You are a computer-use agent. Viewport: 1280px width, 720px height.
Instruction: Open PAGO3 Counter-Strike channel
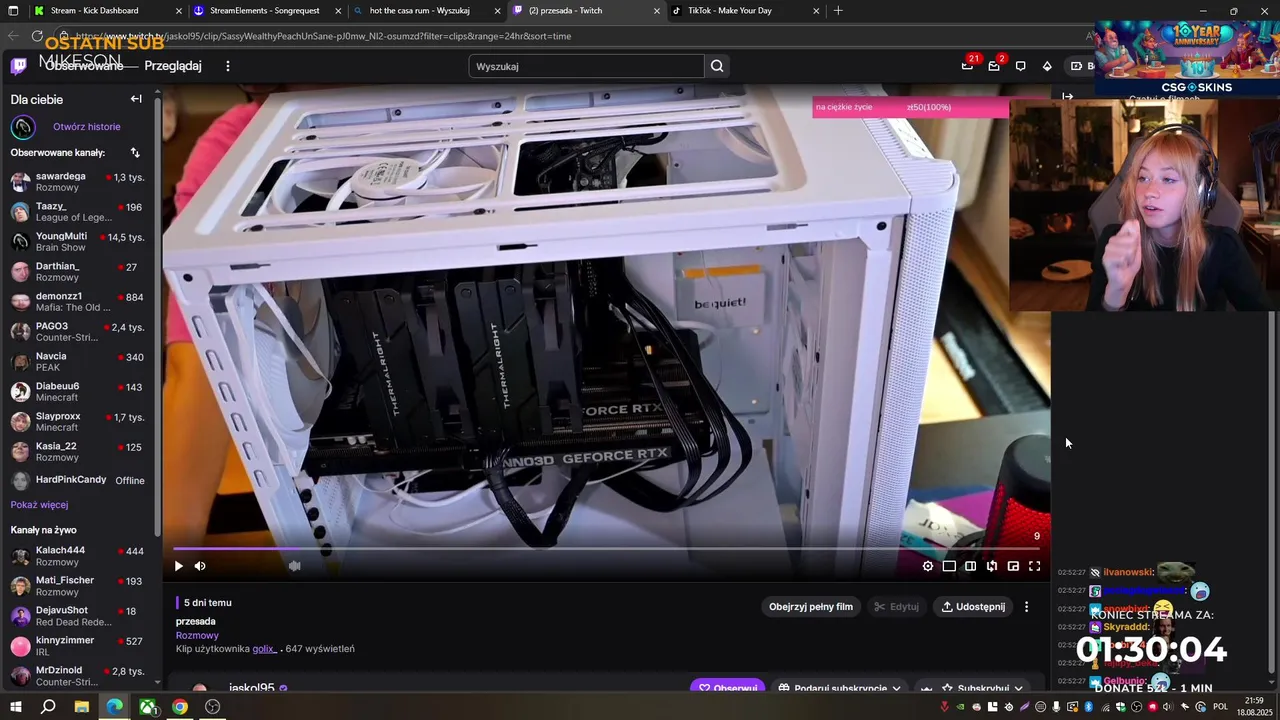(80, 332)
